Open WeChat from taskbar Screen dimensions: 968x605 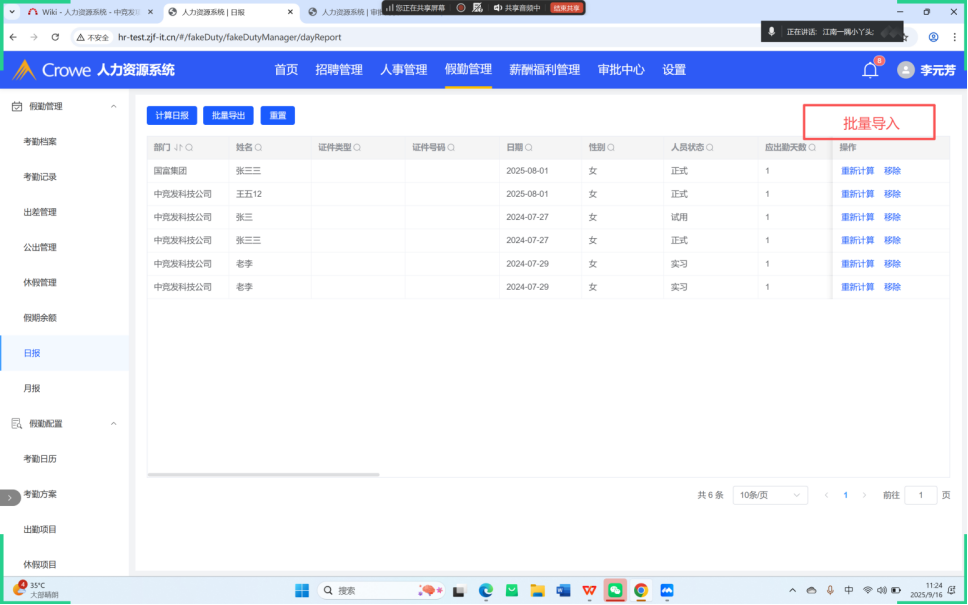tap(615, 591)
